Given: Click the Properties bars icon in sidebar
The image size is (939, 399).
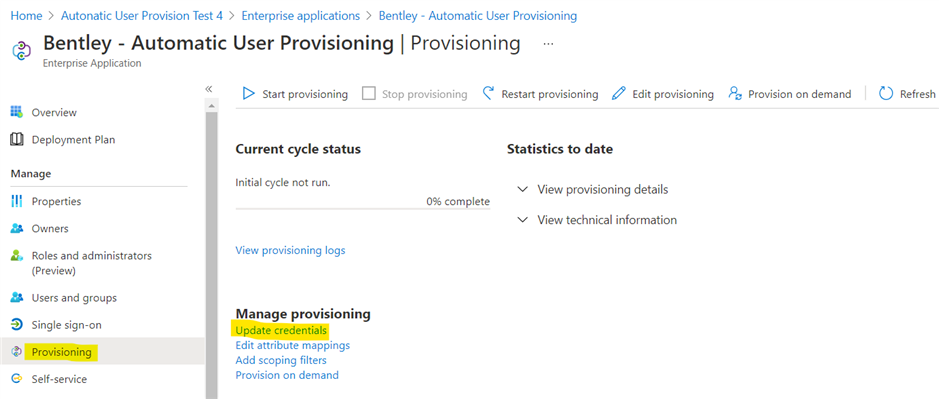Looking at the screenshot, I should tap(17, 201).
